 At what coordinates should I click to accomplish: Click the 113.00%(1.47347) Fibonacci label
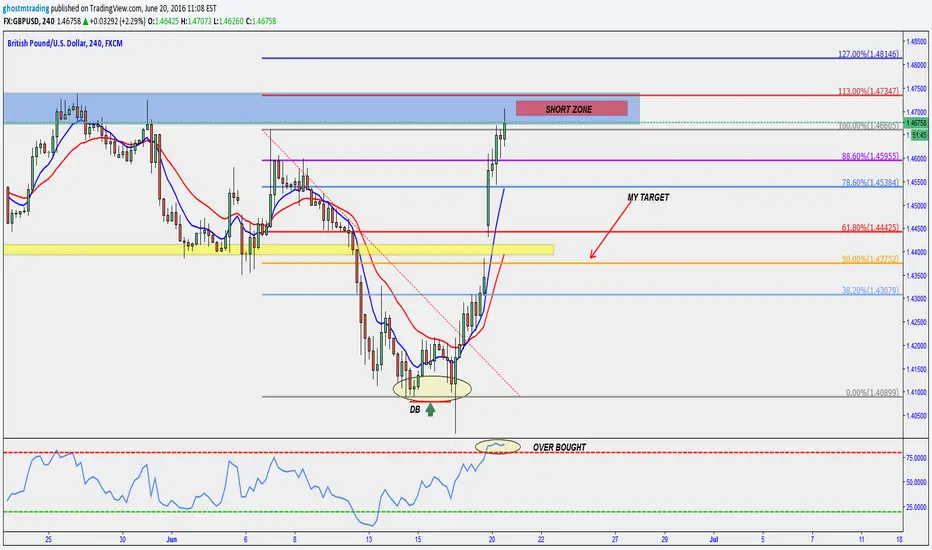(868, 91)
